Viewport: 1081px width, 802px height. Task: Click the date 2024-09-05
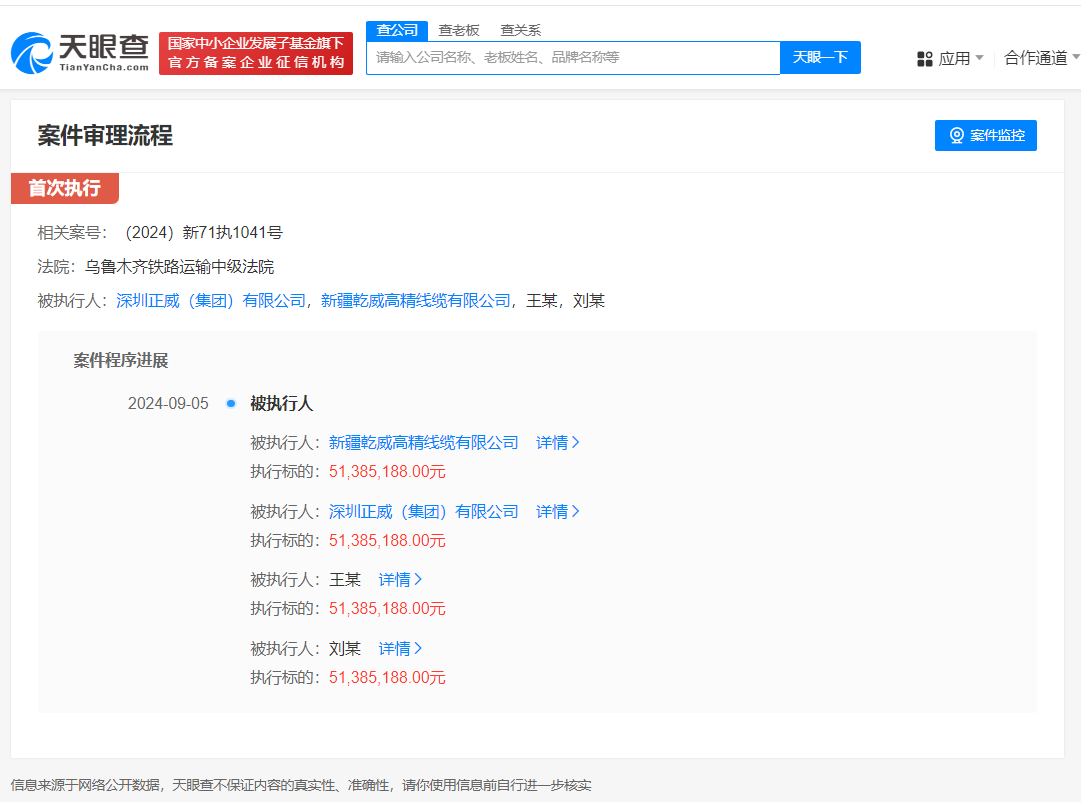click(168, 403)
